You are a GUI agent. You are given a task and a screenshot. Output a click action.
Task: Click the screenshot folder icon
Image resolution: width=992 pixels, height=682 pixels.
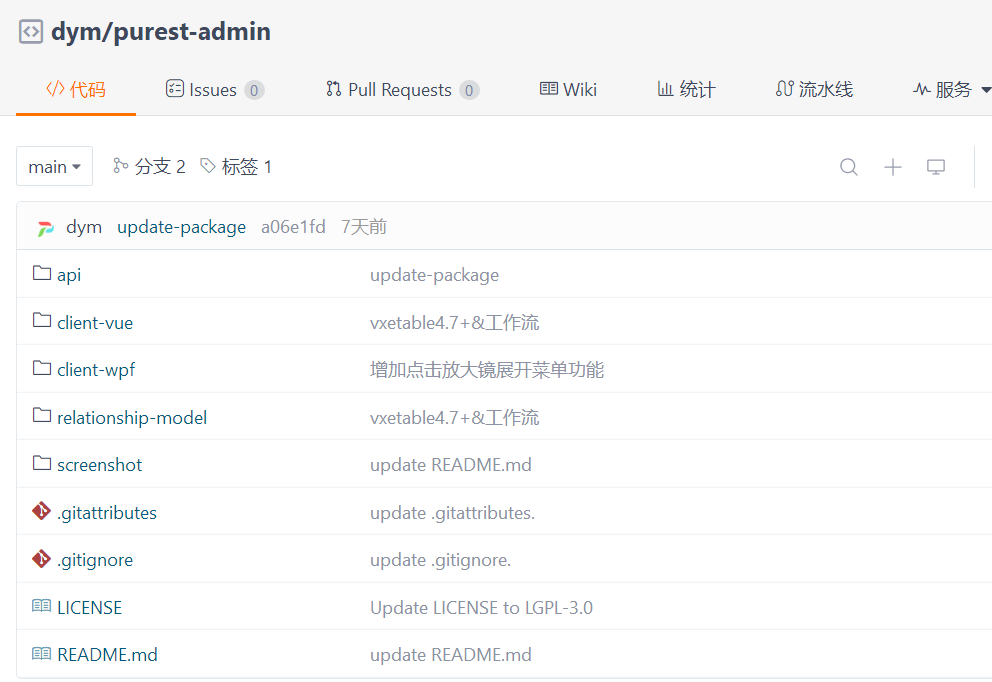tap(42, 463)
